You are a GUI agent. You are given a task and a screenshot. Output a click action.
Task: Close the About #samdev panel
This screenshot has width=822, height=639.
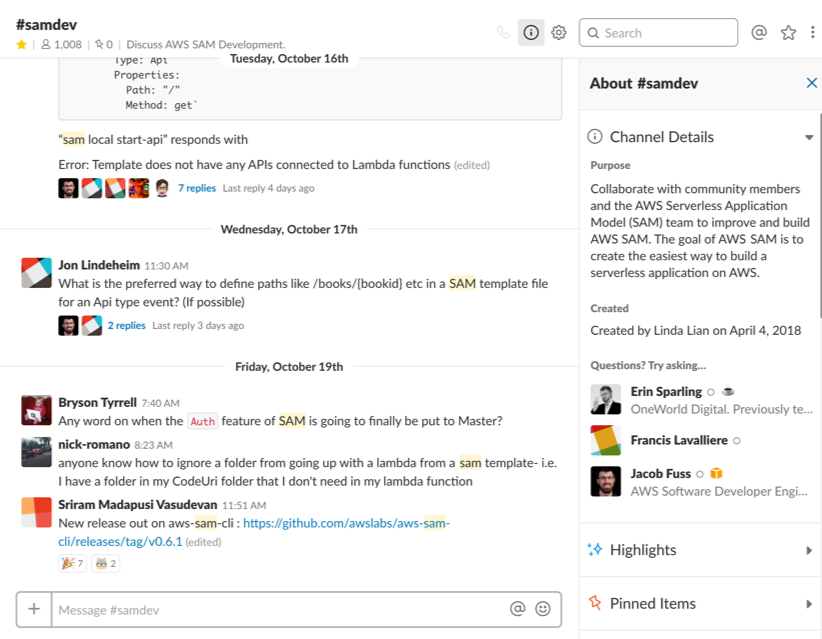click(812, 83)
